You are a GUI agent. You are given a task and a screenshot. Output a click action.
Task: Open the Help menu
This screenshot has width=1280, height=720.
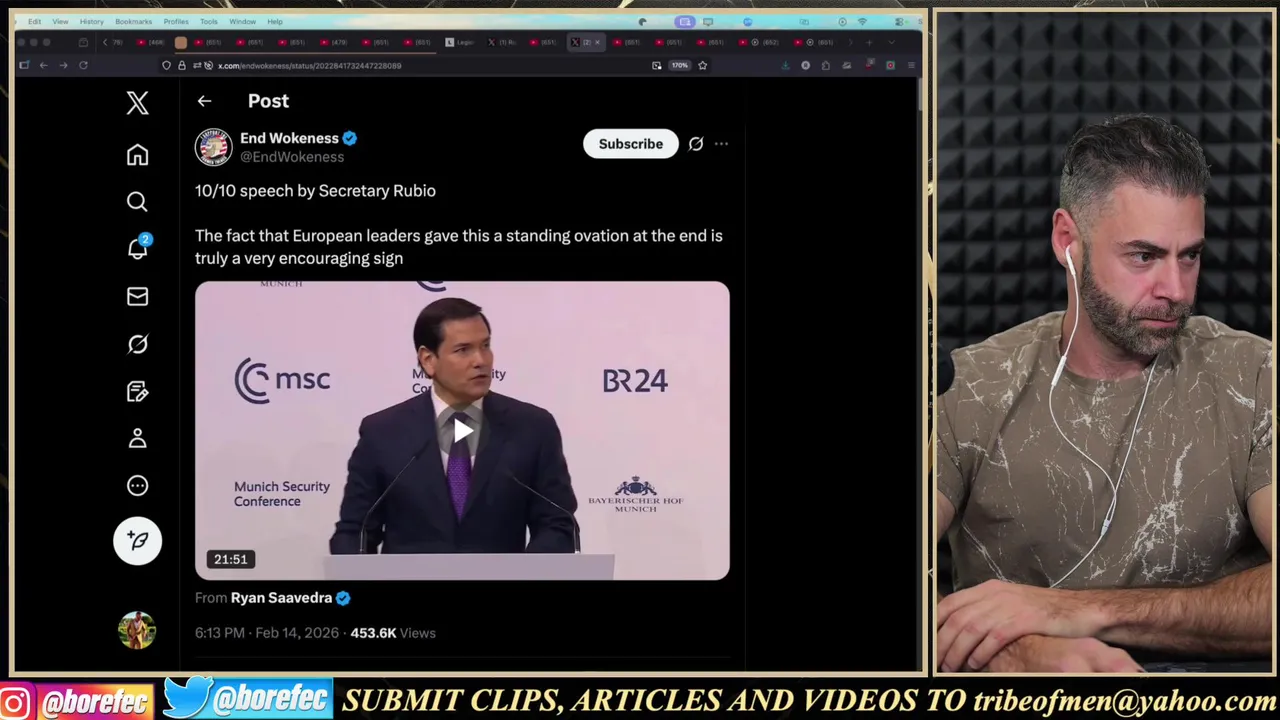coord(275,21)
